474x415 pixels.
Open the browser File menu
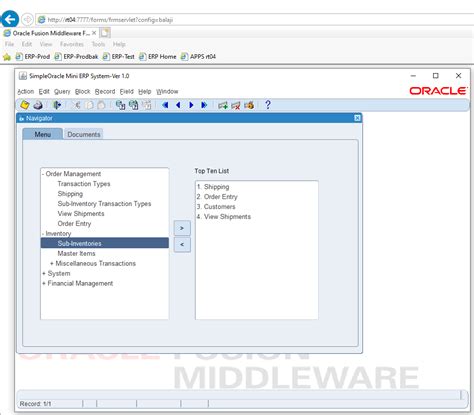click(x=9, y=44)
